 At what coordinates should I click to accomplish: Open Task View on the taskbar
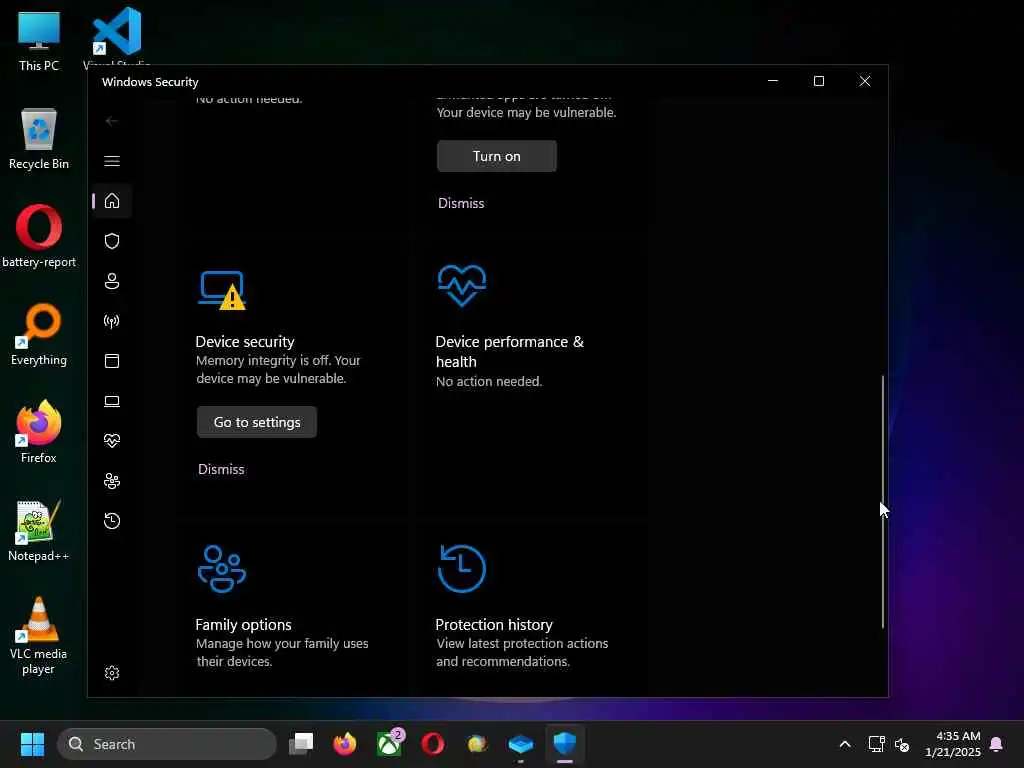[x=301, y=744]
